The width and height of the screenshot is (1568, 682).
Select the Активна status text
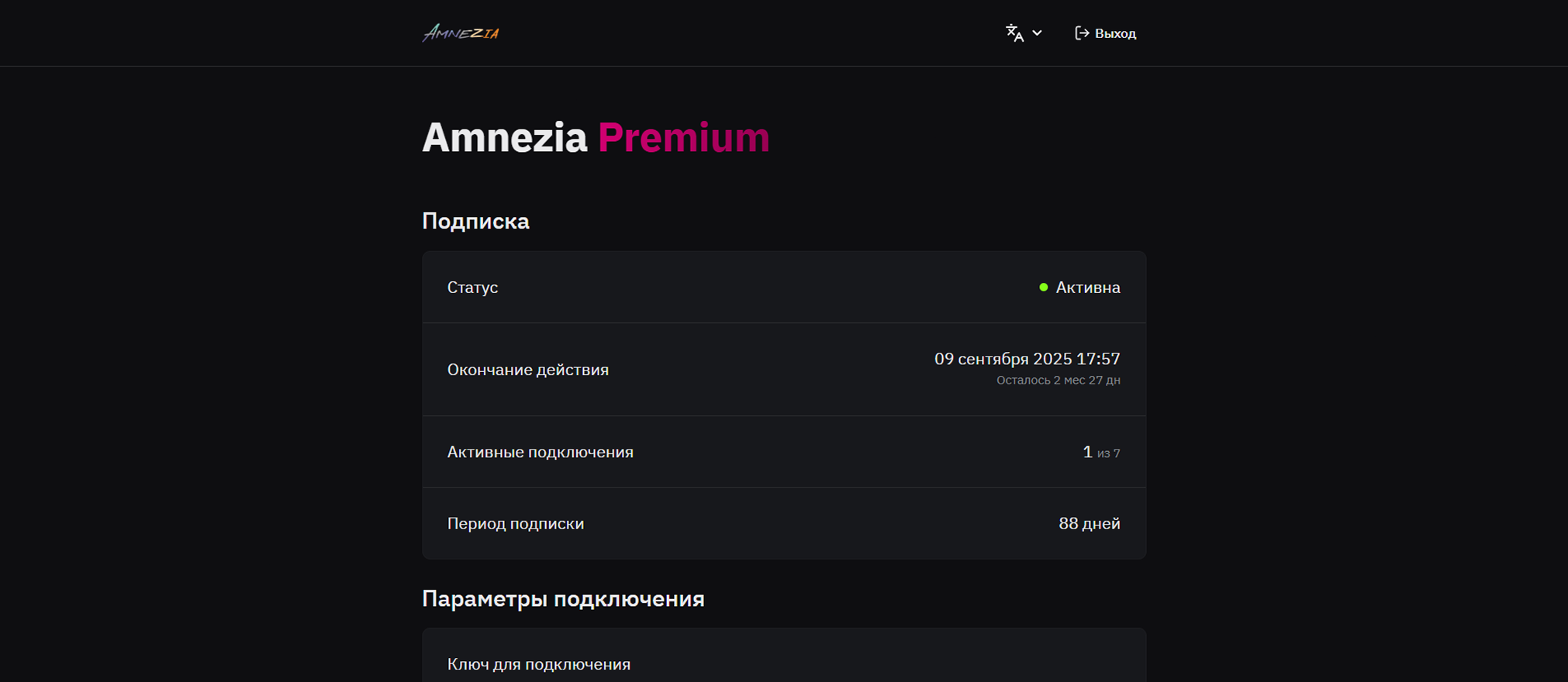tap(1087, 288)
